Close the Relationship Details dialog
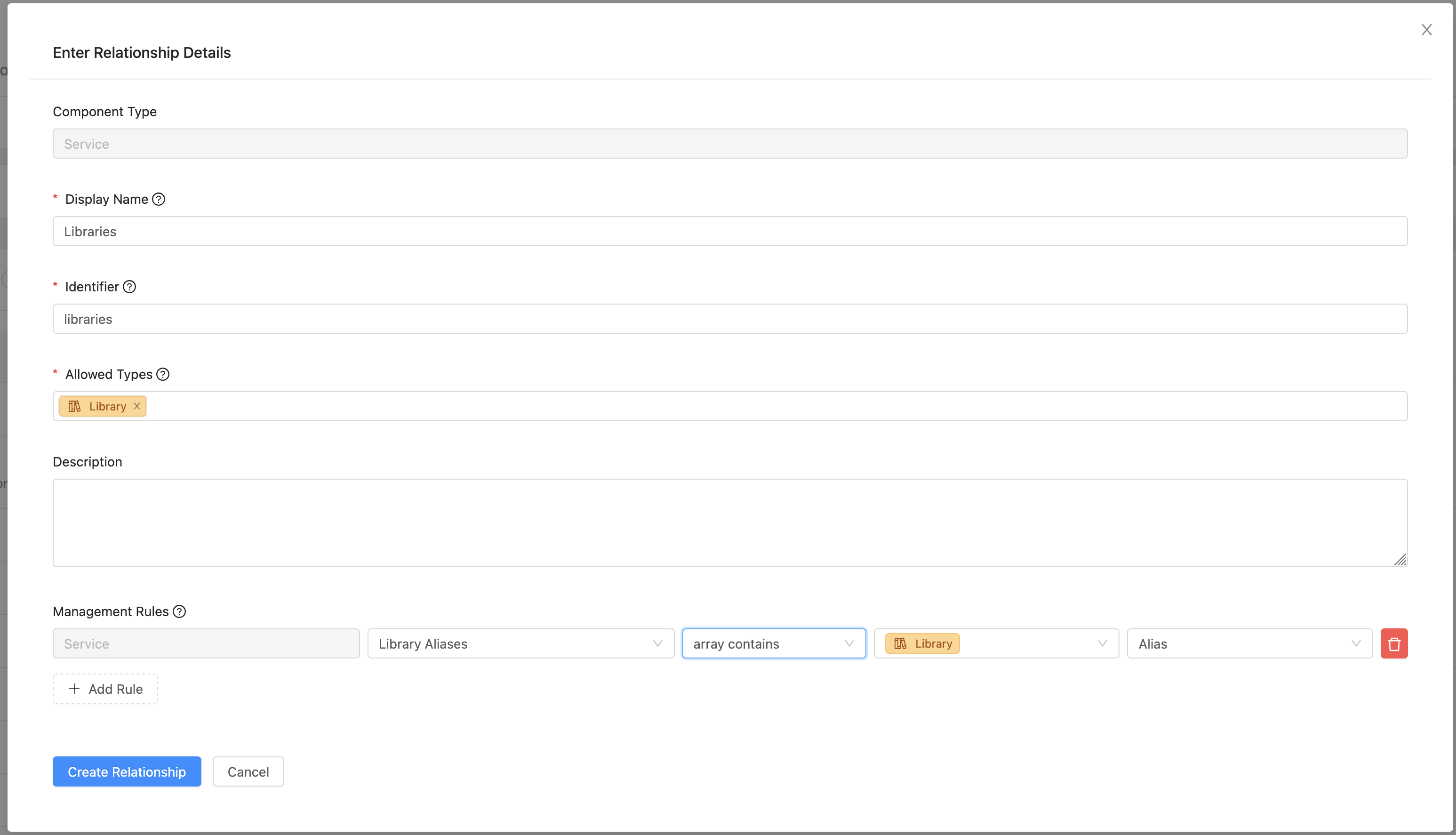Image resolution: width=1456 pixels, height=835 pixels. 1426,30
